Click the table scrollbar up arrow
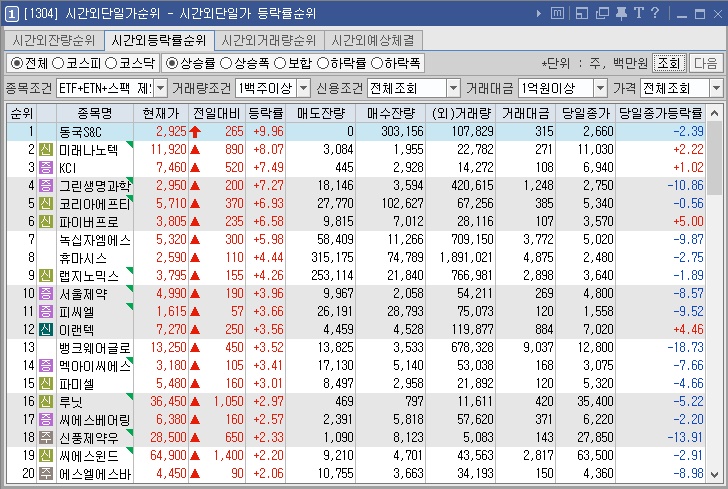The width and height of the screenshot is (728, 489). tap(715, 113)
